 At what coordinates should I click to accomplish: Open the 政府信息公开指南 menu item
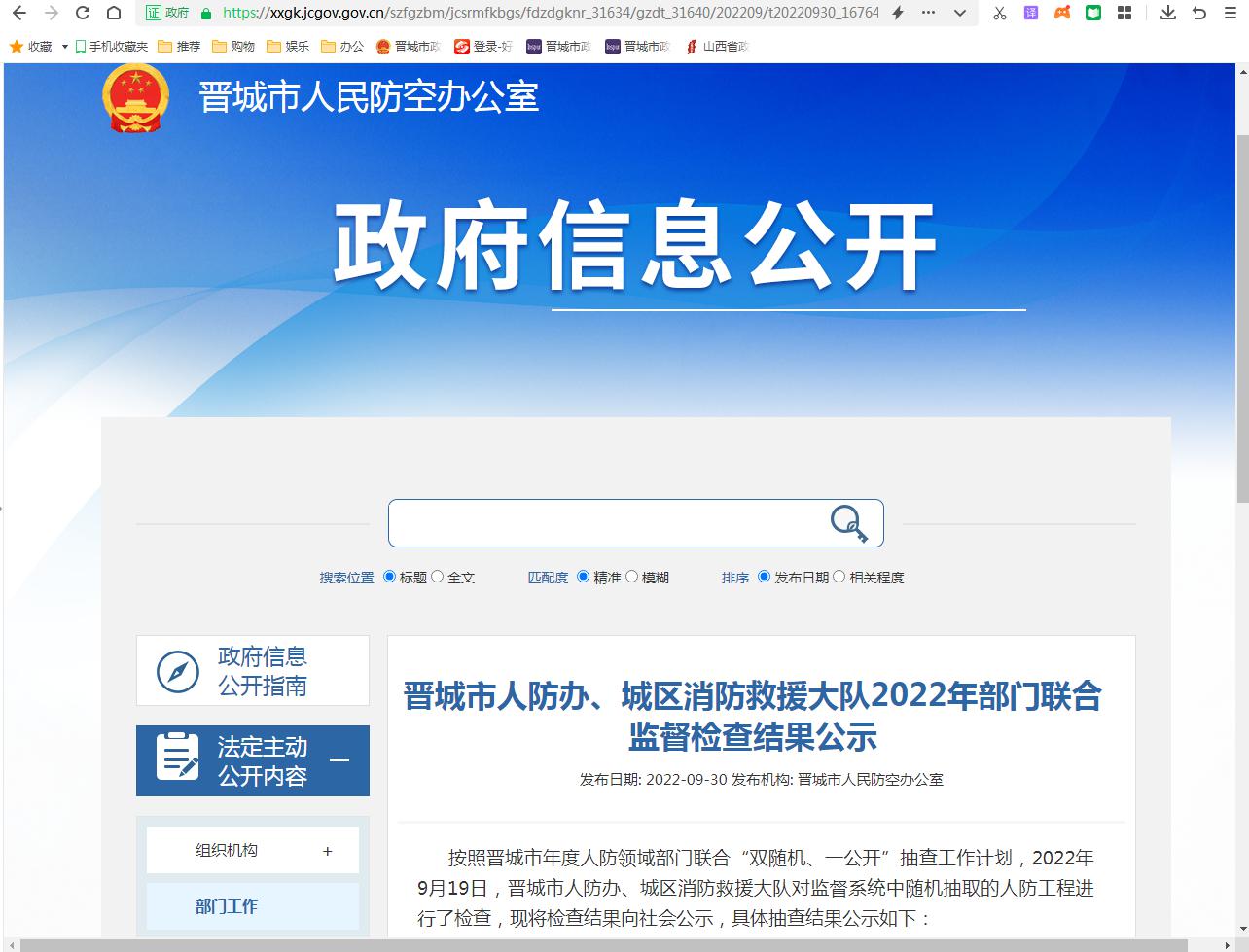coord(252,671)
